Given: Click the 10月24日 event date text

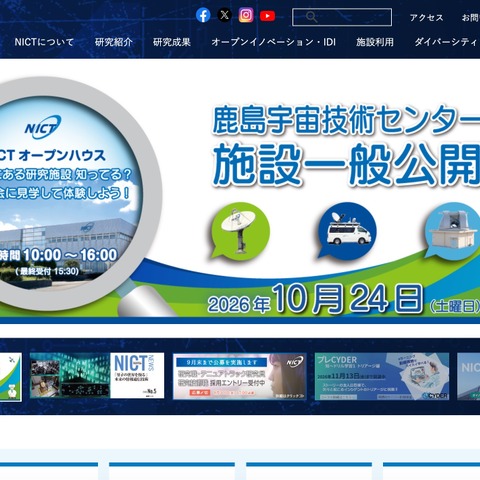Looking at the screenshot, I should pos(348,299).
